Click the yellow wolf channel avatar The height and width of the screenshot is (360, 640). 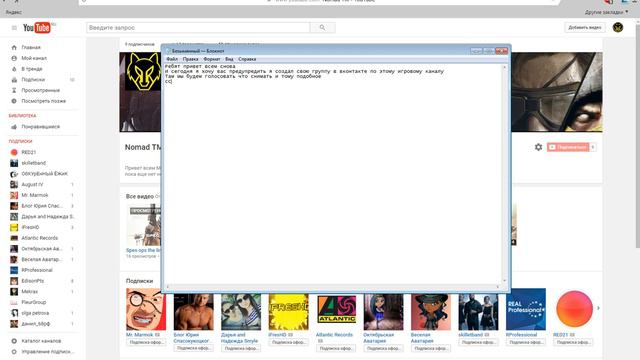pyautogui.click(x=143, y=71)
